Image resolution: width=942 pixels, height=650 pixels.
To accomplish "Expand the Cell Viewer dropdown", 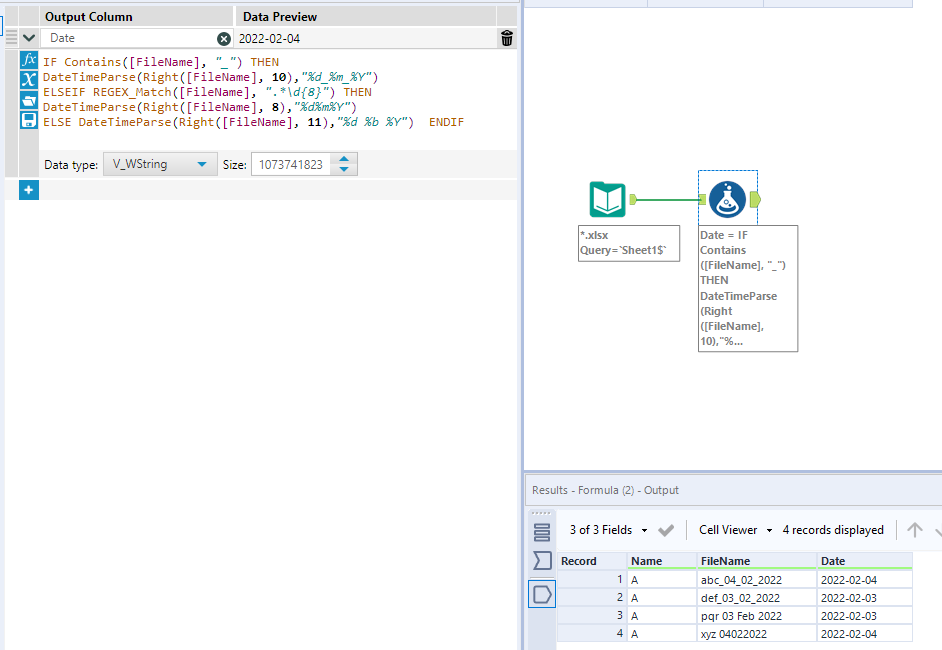I will pyautogui.click(x=733, y=529).
